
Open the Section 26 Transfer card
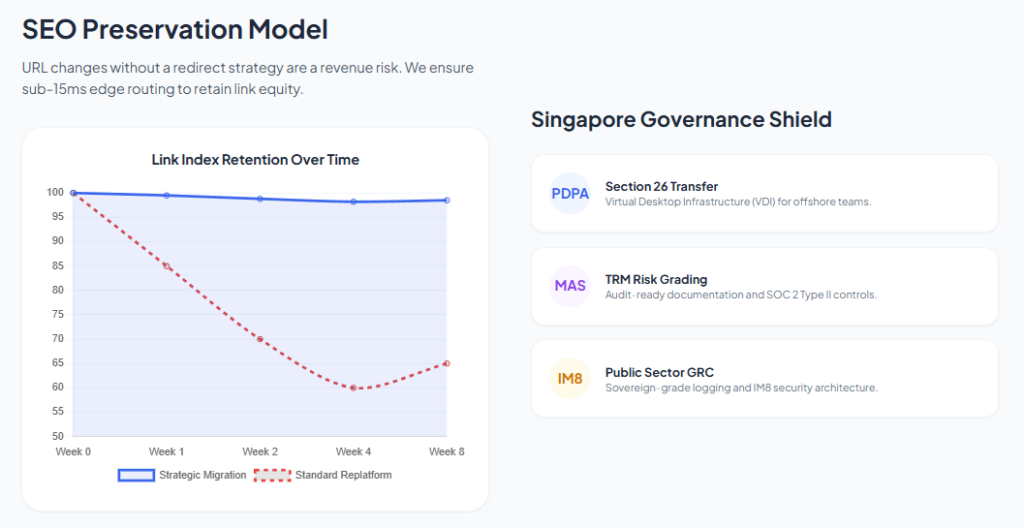(765, 193)
